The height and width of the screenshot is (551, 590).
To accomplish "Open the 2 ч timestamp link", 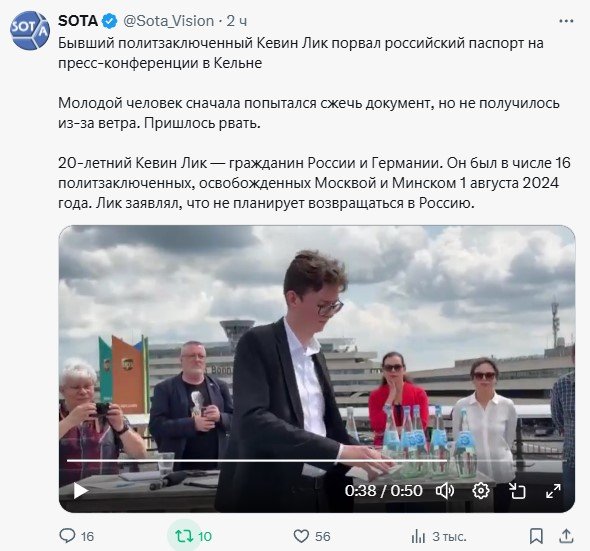I will pos(237,21).
